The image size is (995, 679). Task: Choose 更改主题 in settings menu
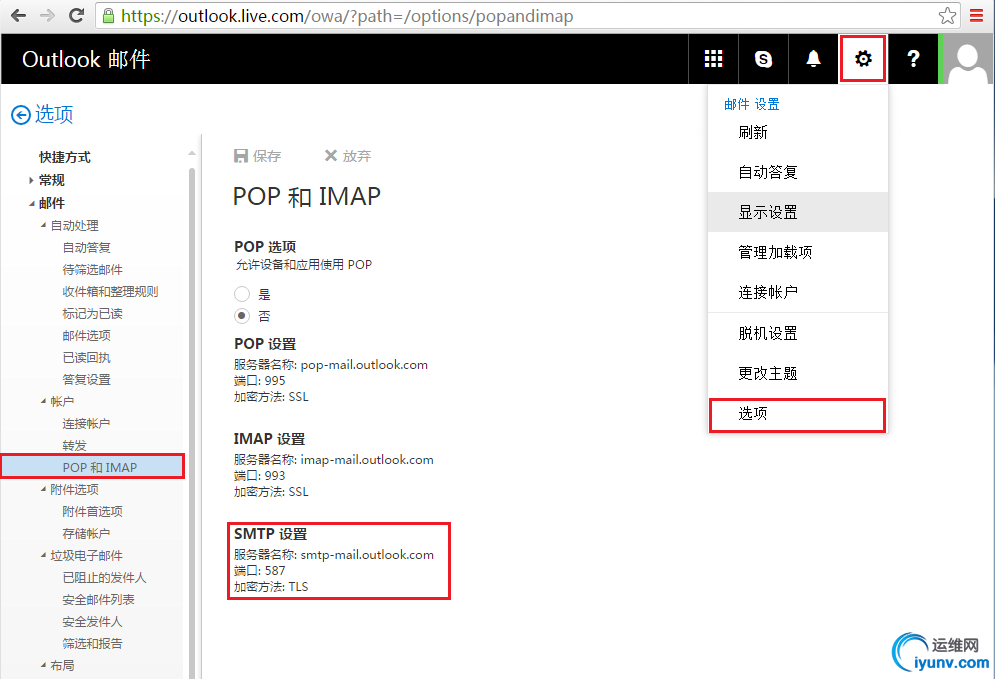point(798,373)
